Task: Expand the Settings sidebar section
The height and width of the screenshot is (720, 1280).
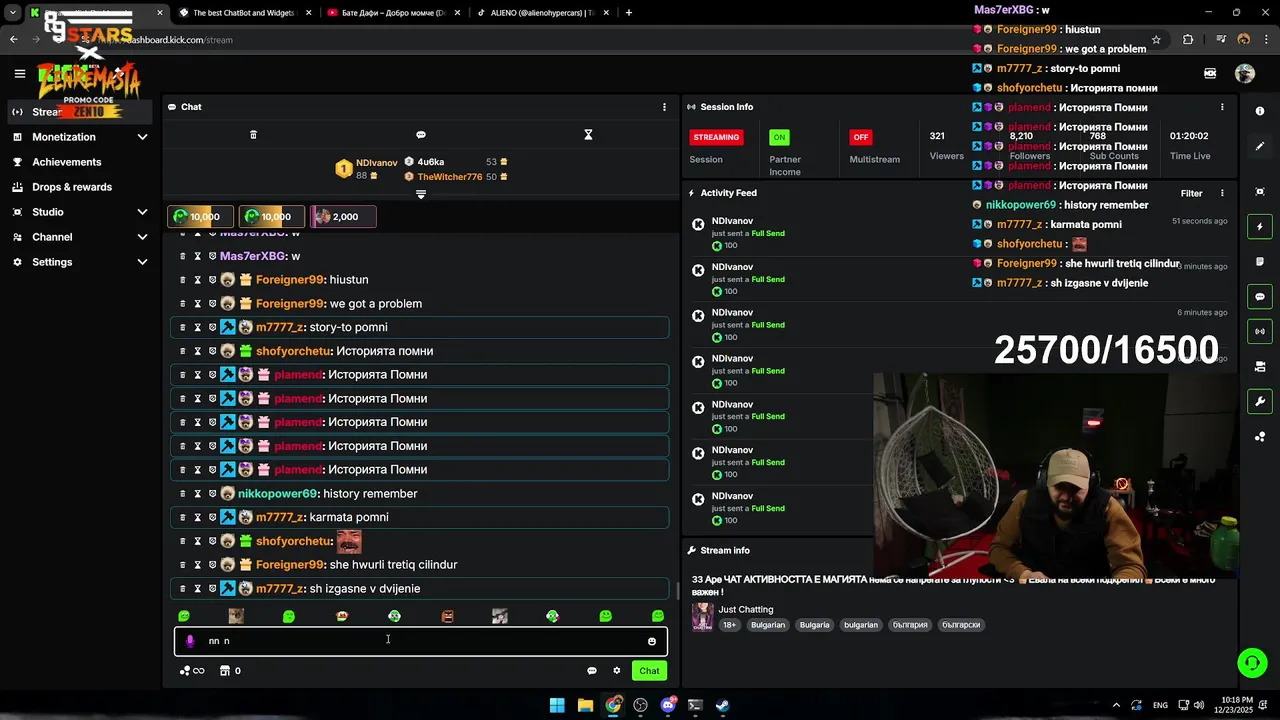Action: [x=142, y=262]
